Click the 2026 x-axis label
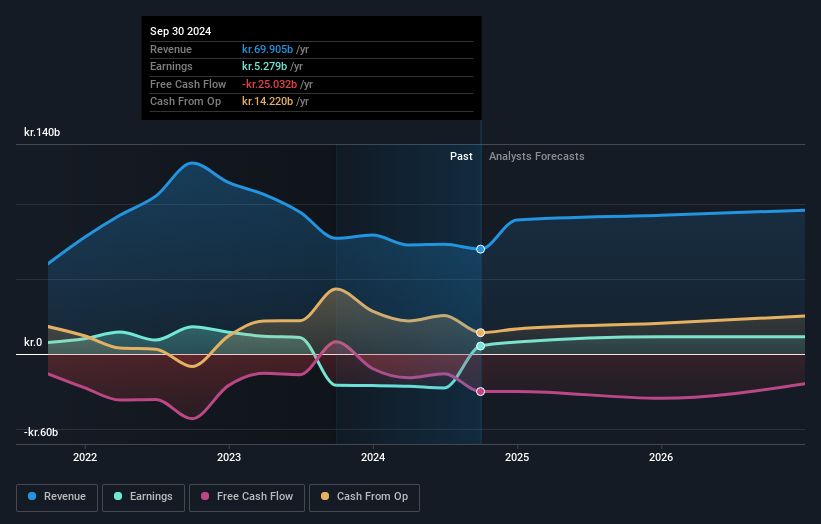The width and height of the screenshot is (821, 524). pyautogui.click(x=661, y=458)
